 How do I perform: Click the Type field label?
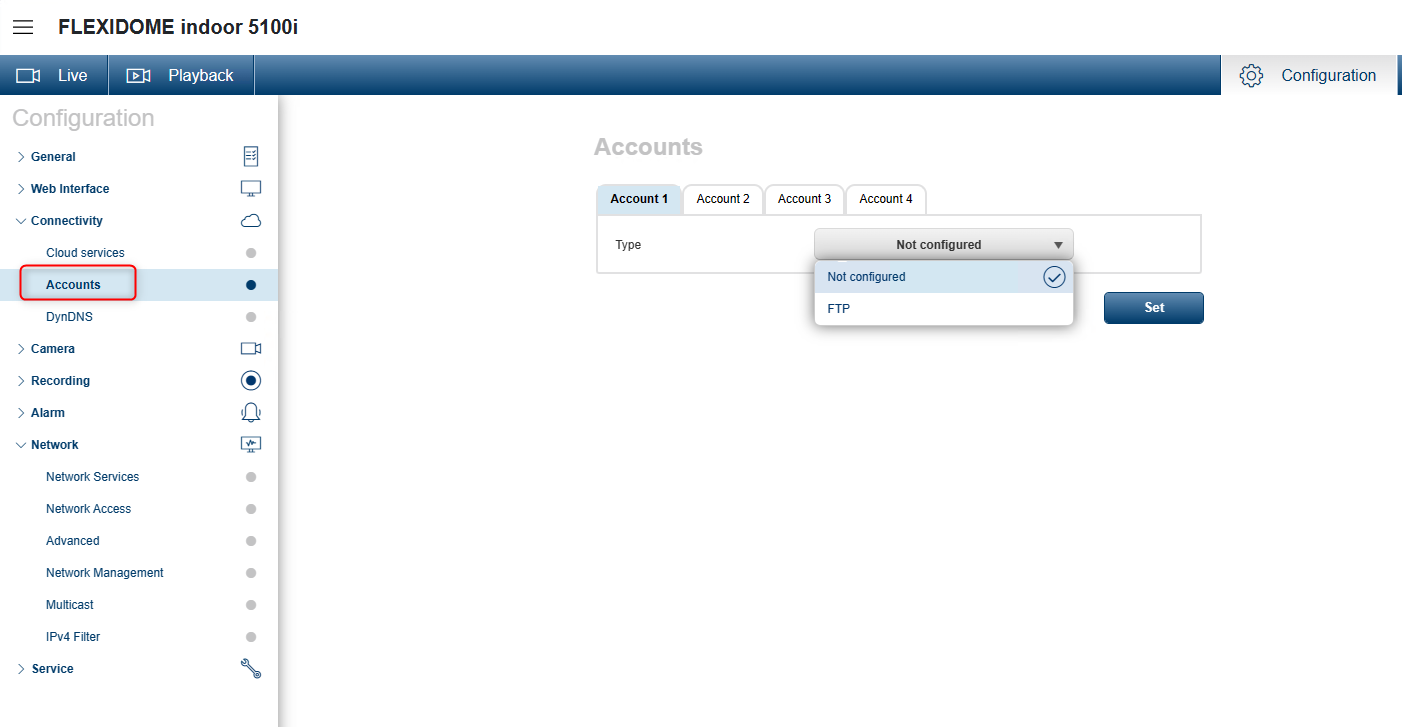(x=628, y=245)
